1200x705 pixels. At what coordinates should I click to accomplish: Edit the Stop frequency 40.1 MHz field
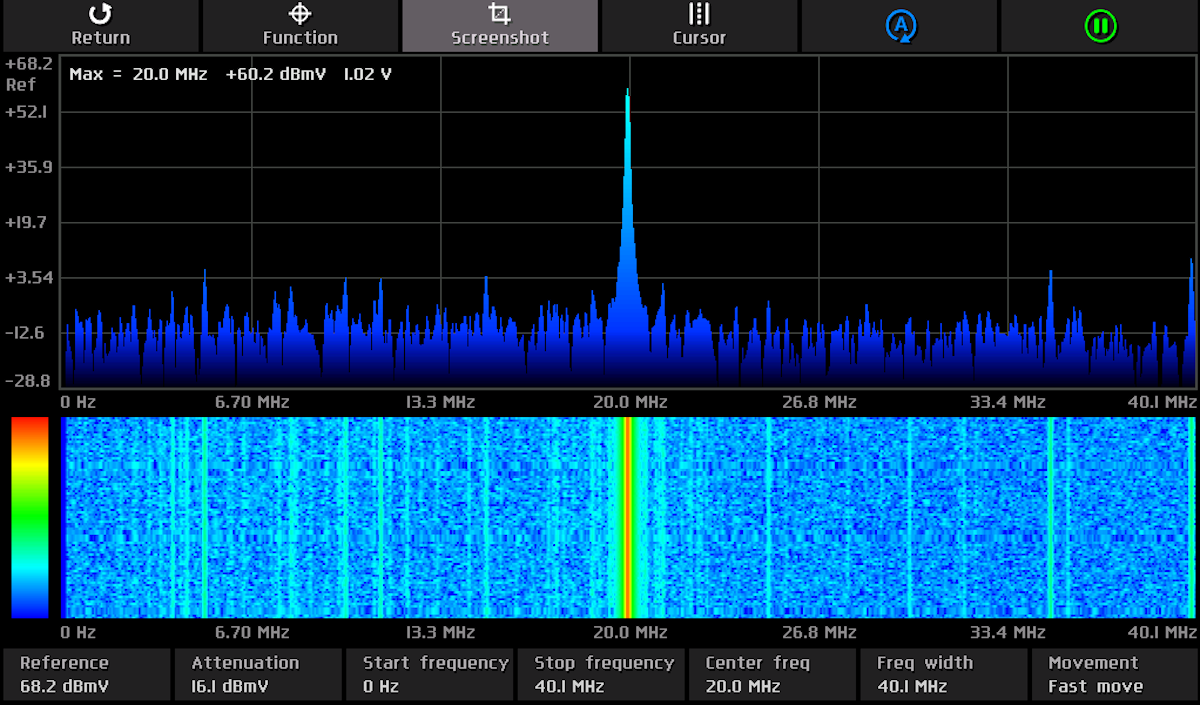(600, 675)
